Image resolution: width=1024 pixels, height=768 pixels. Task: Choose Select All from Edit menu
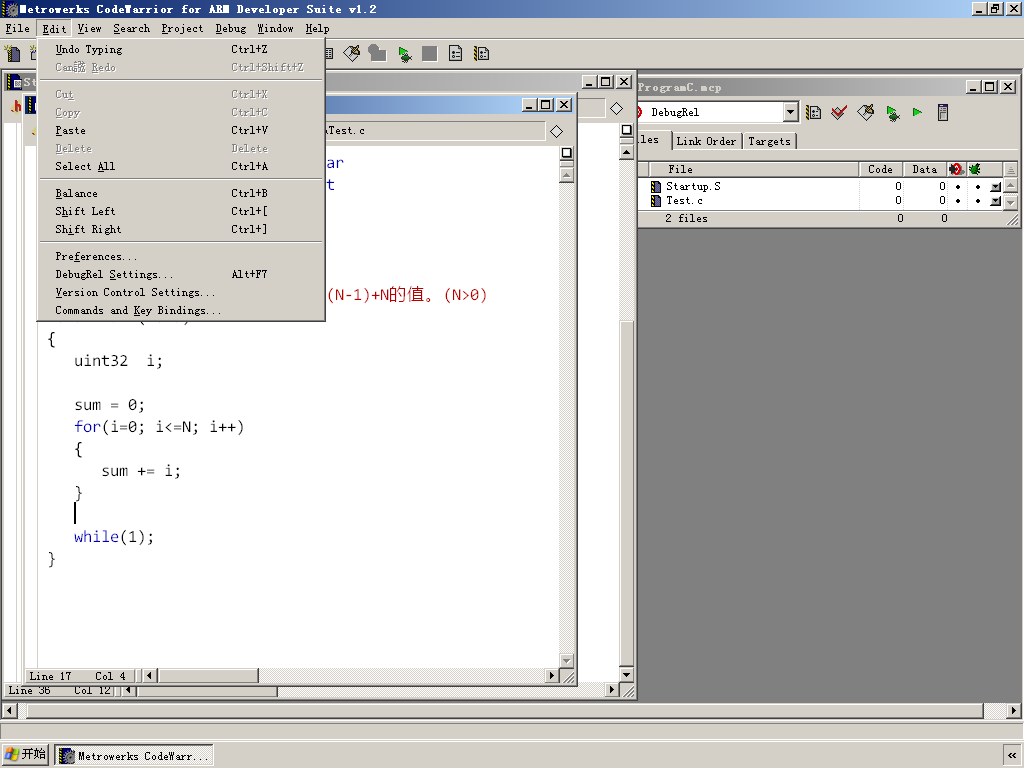click(181, 167)
